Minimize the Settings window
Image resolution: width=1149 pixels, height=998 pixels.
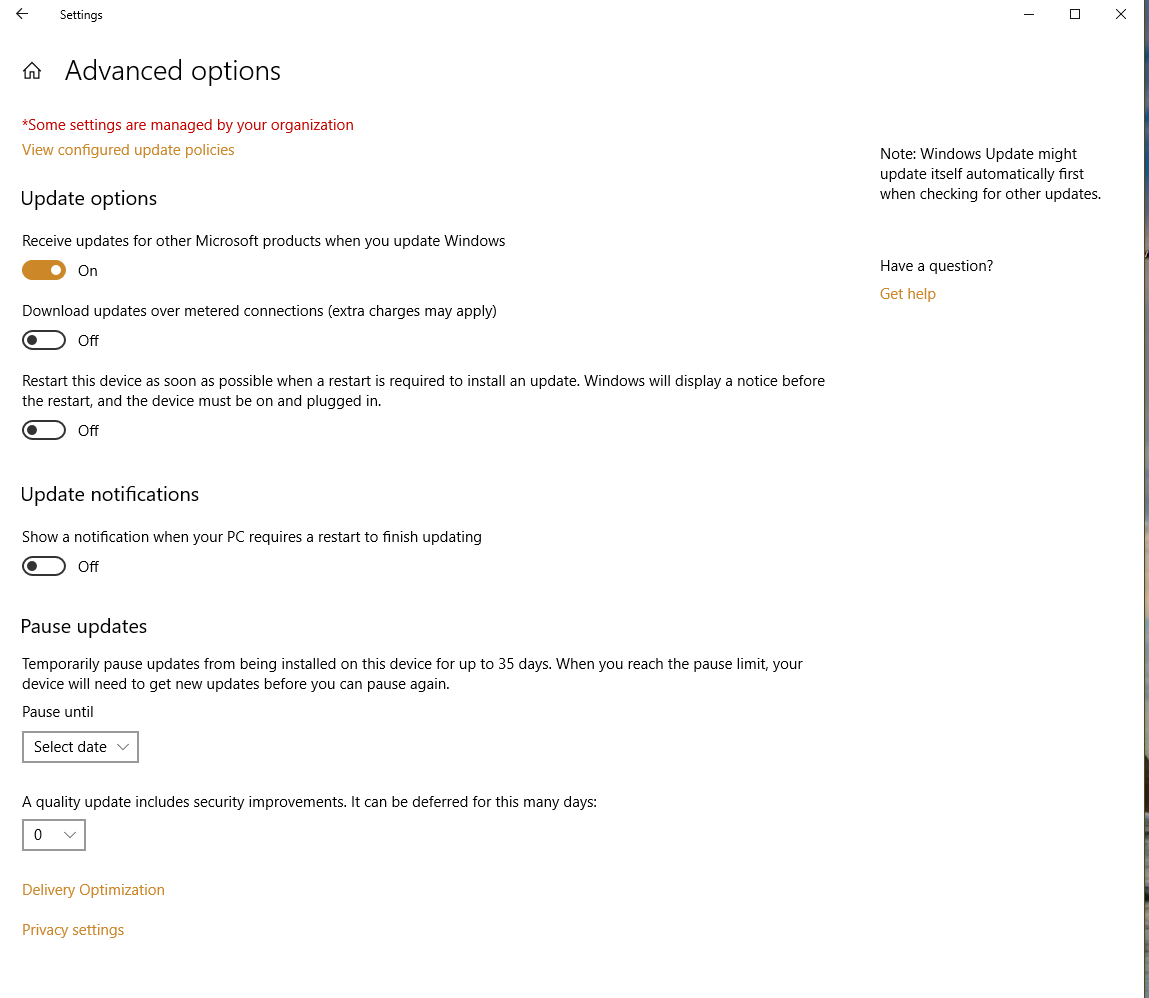1029,15
